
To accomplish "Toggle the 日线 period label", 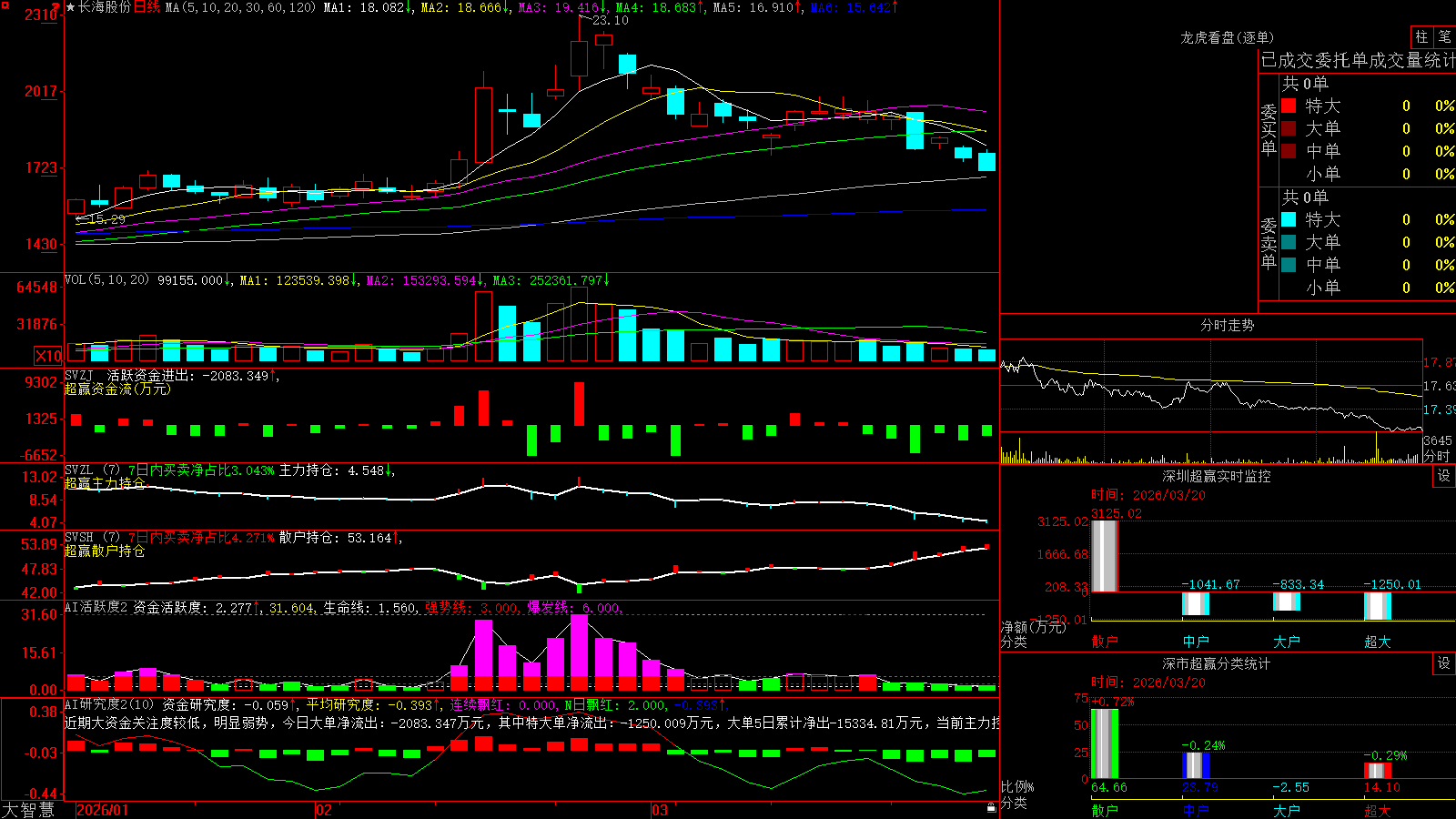I will (147, 7).
